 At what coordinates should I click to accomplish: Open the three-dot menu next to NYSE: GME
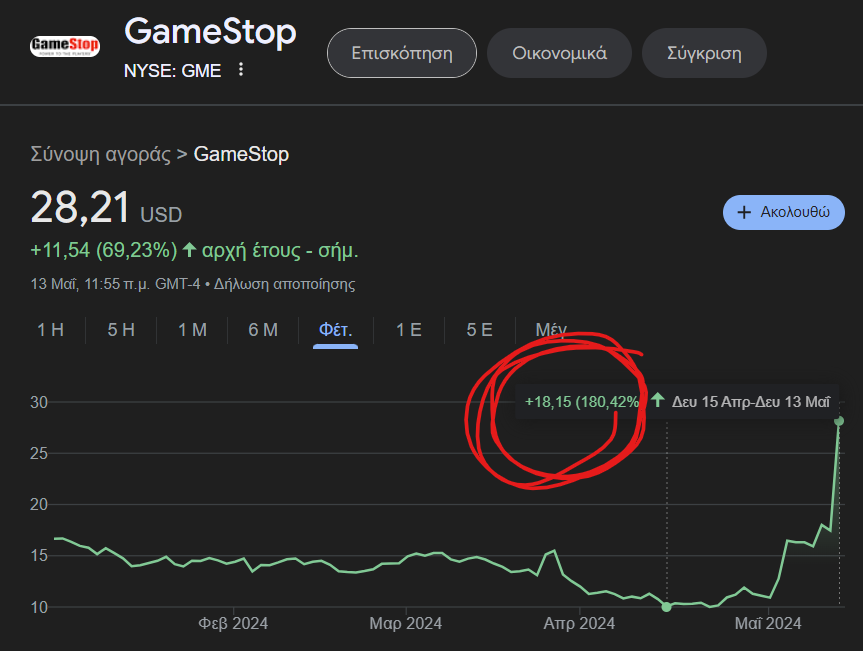click(241, 69)
